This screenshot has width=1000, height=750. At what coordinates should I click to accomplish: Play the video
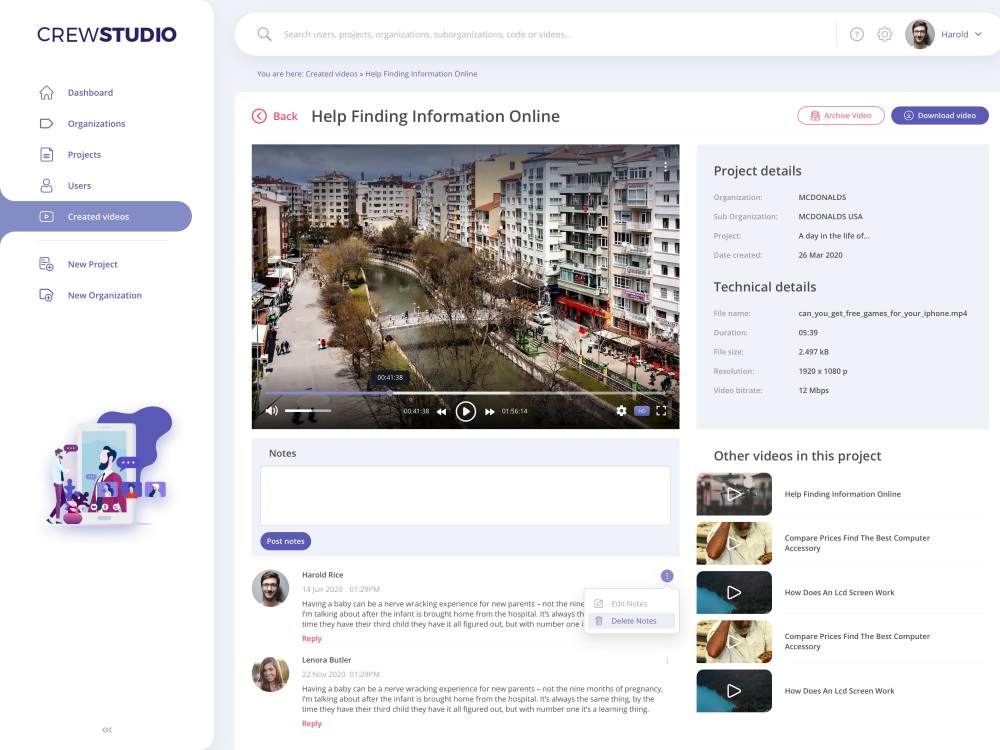point(466,411)
